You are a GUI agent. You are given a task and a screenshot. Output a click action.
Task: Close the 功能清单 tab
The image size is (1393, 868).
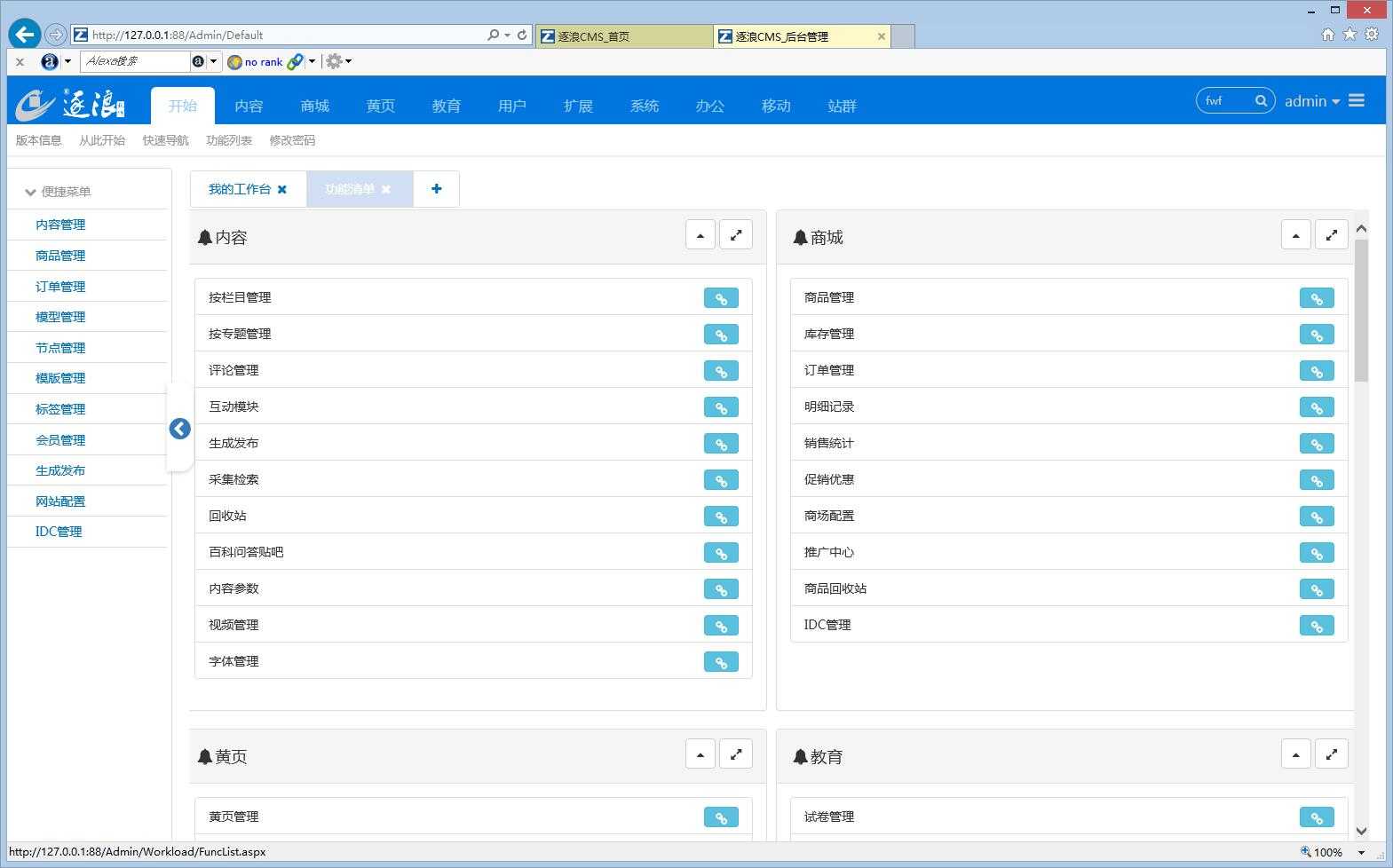[386, 189]
